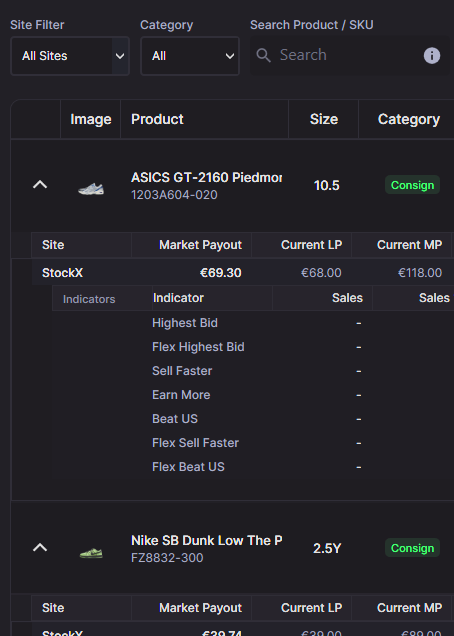Click the Flex Highest Bid indicator row
The width and height of the screenshot is (454, 636).
[x=198, y=347]
